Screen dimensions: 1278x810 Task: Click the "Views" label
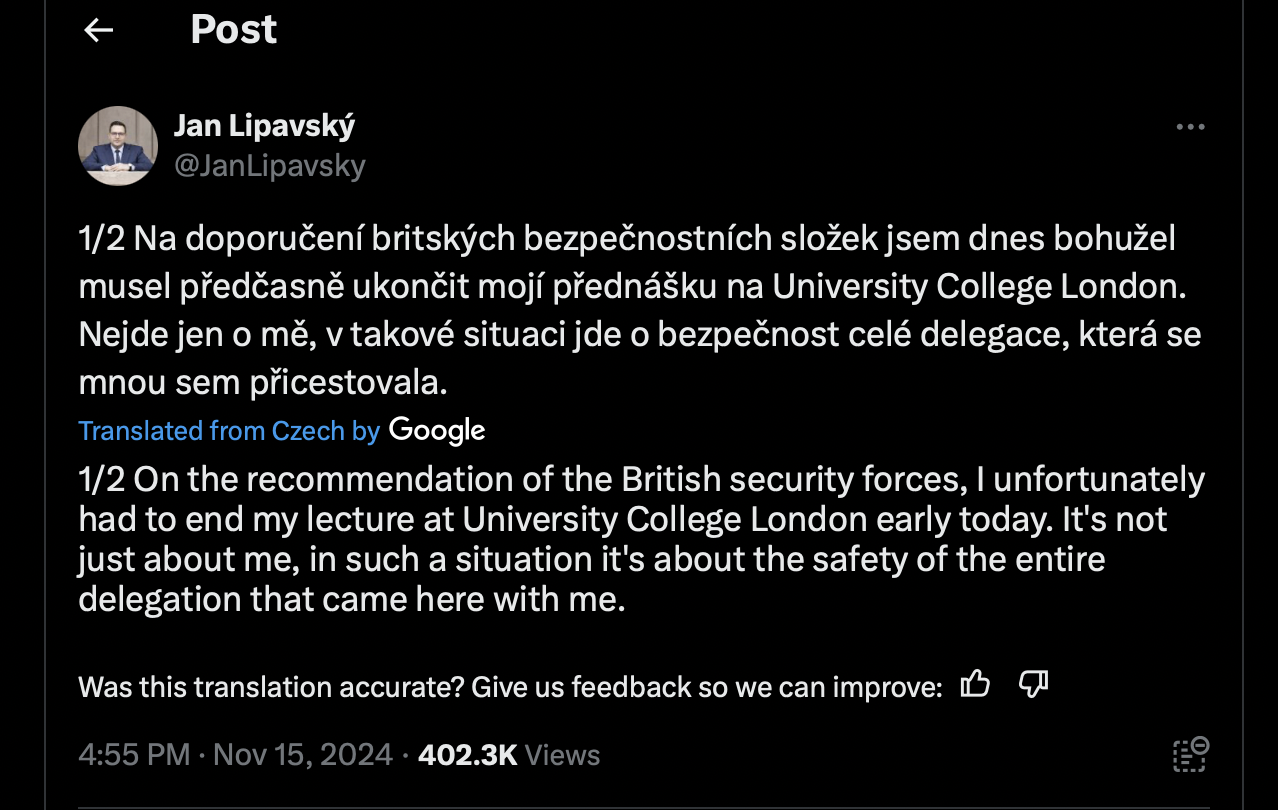563,754
